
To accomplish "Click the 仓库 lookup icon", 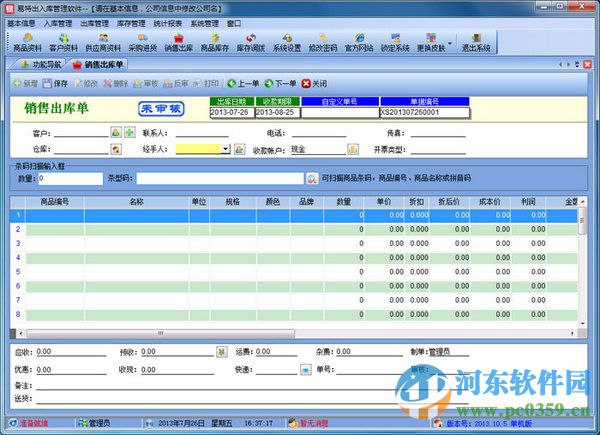I will 116,149.
